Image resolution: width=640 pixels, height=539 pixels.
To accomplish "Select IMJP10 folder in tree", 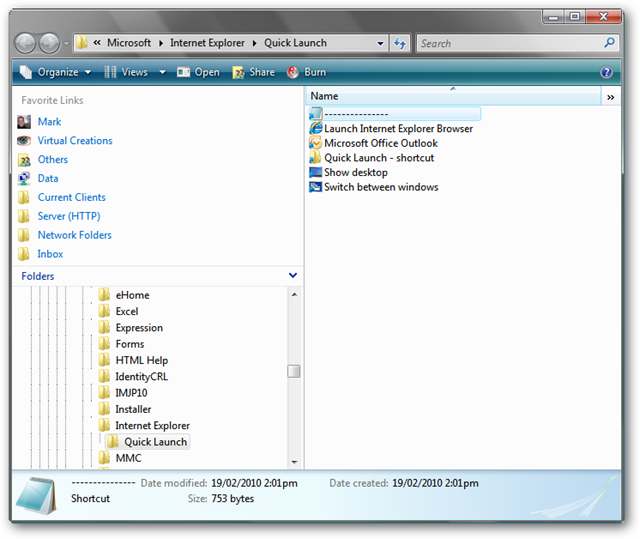I will [x=131, y=393].
